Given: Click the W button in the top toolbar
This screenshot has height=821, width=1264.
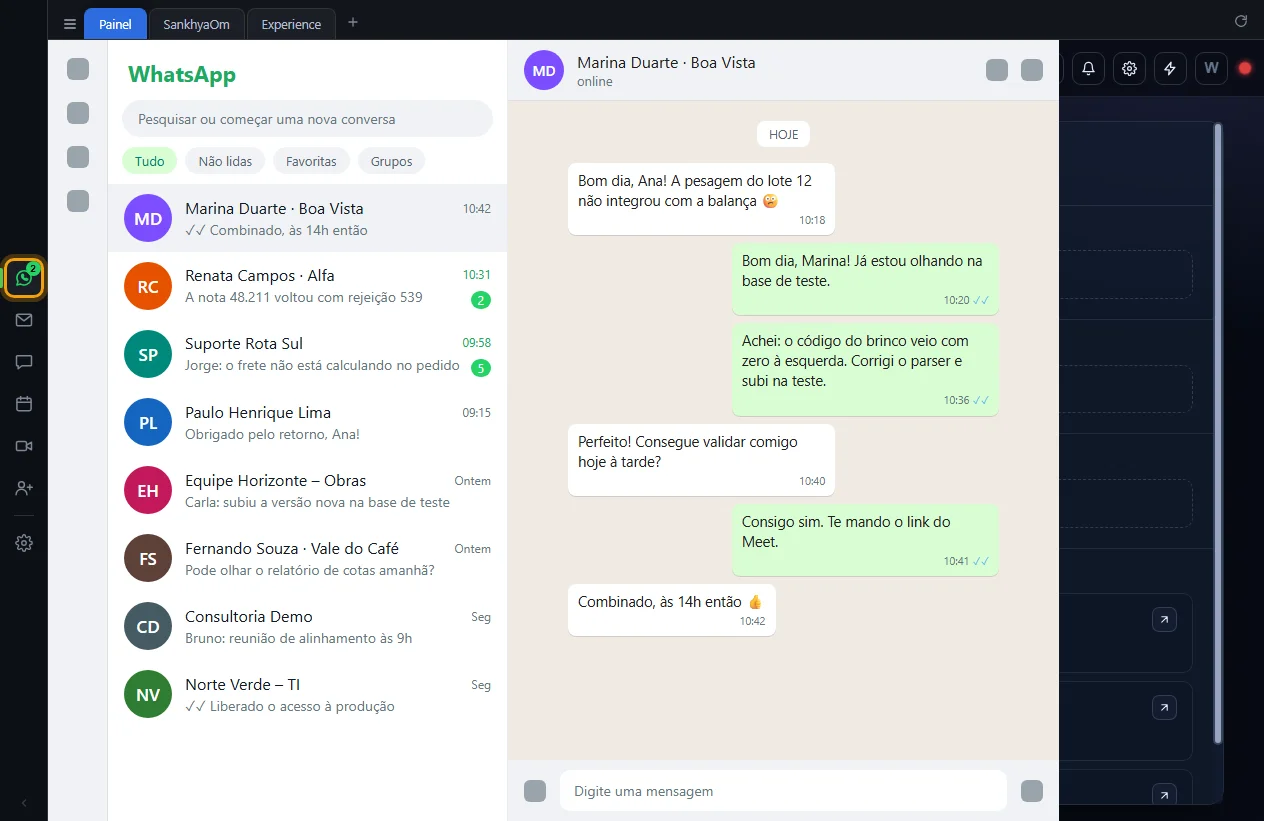Looking at the screenshot, I should pyautogui.click(x=1211, y=68).
